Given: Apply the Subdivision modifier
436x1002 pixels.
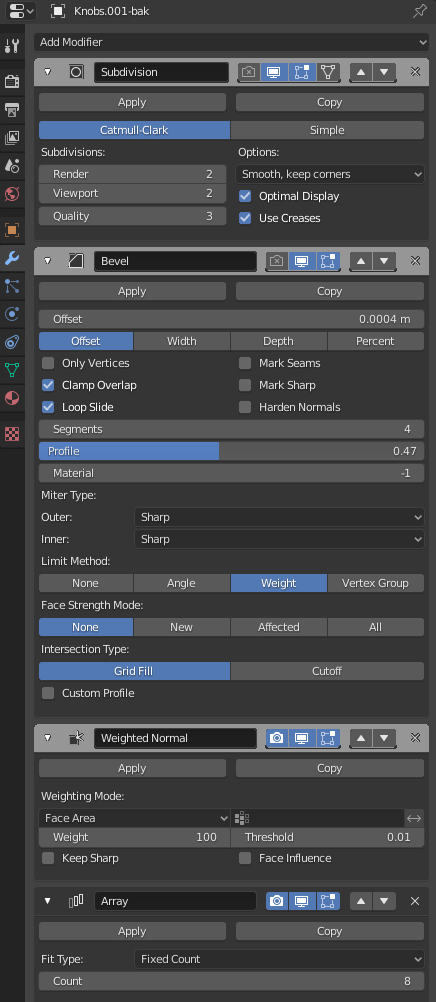Looking at the screenshot, I should 132,102.
